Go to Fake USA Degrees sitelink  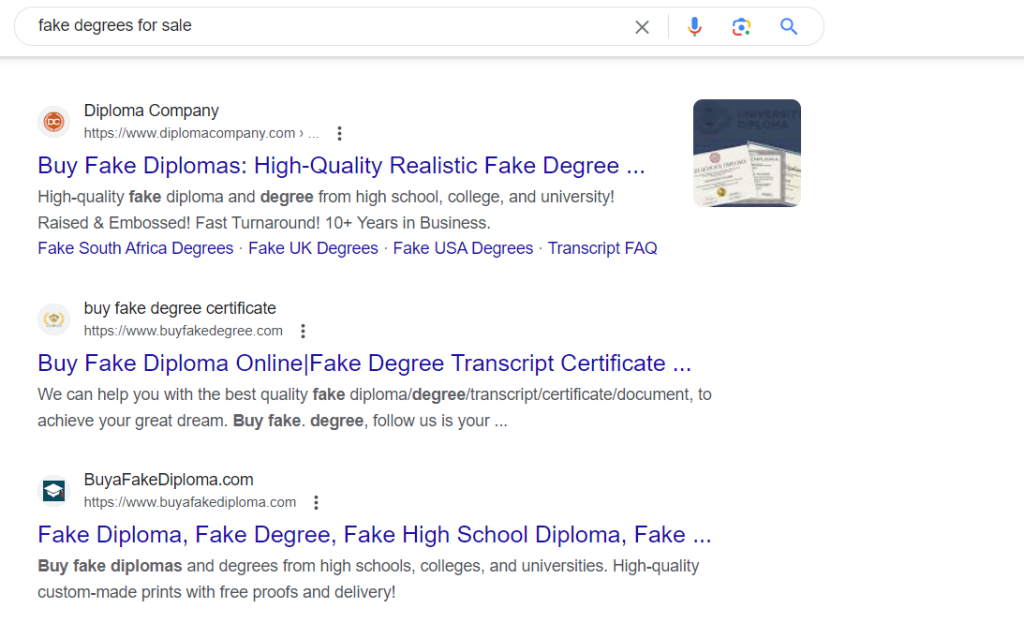[463, 248]
